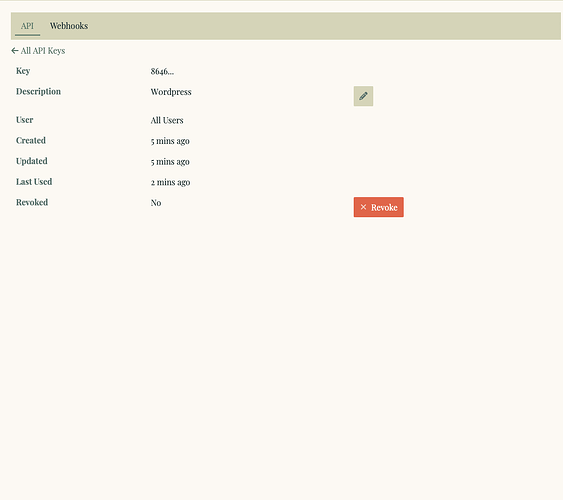Screen dimensions: 563x500
Task: Click the User row label
Action: coord(24,120)
